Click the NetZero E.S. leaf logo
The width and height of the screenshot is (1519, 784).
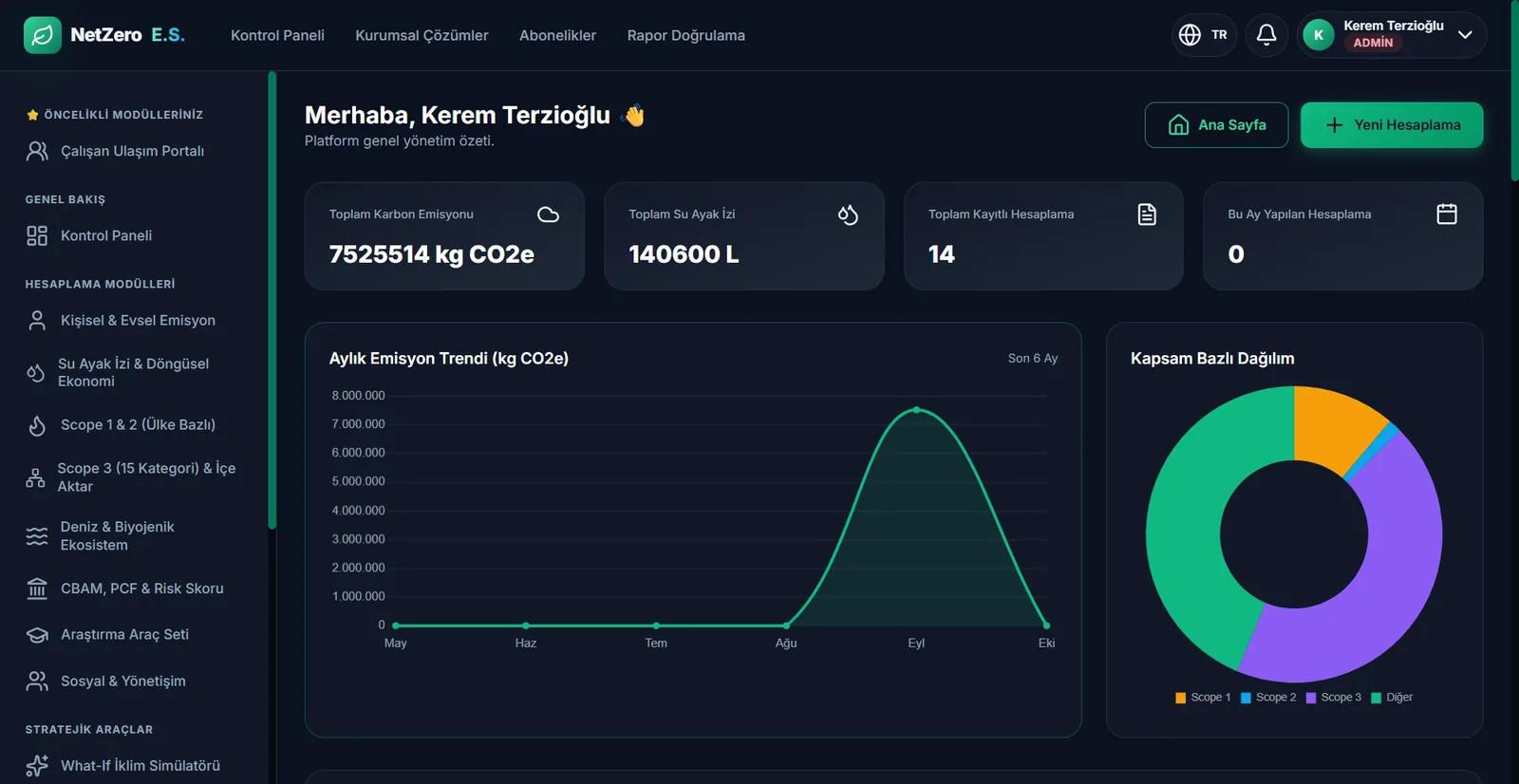point(42,35)
